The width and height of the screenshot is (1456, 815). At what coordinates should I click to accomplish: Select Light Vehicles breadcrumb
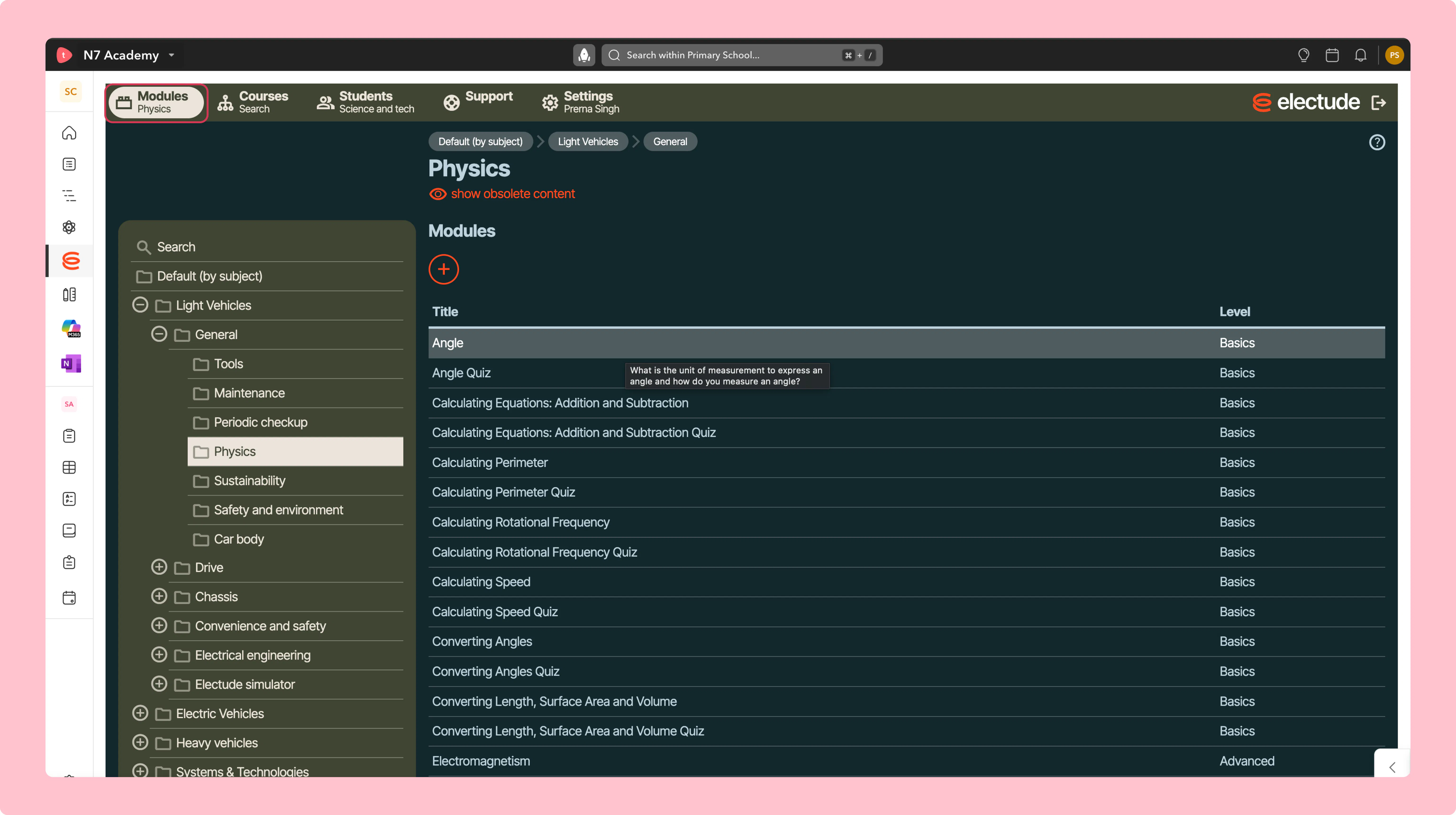pos(588,141)
